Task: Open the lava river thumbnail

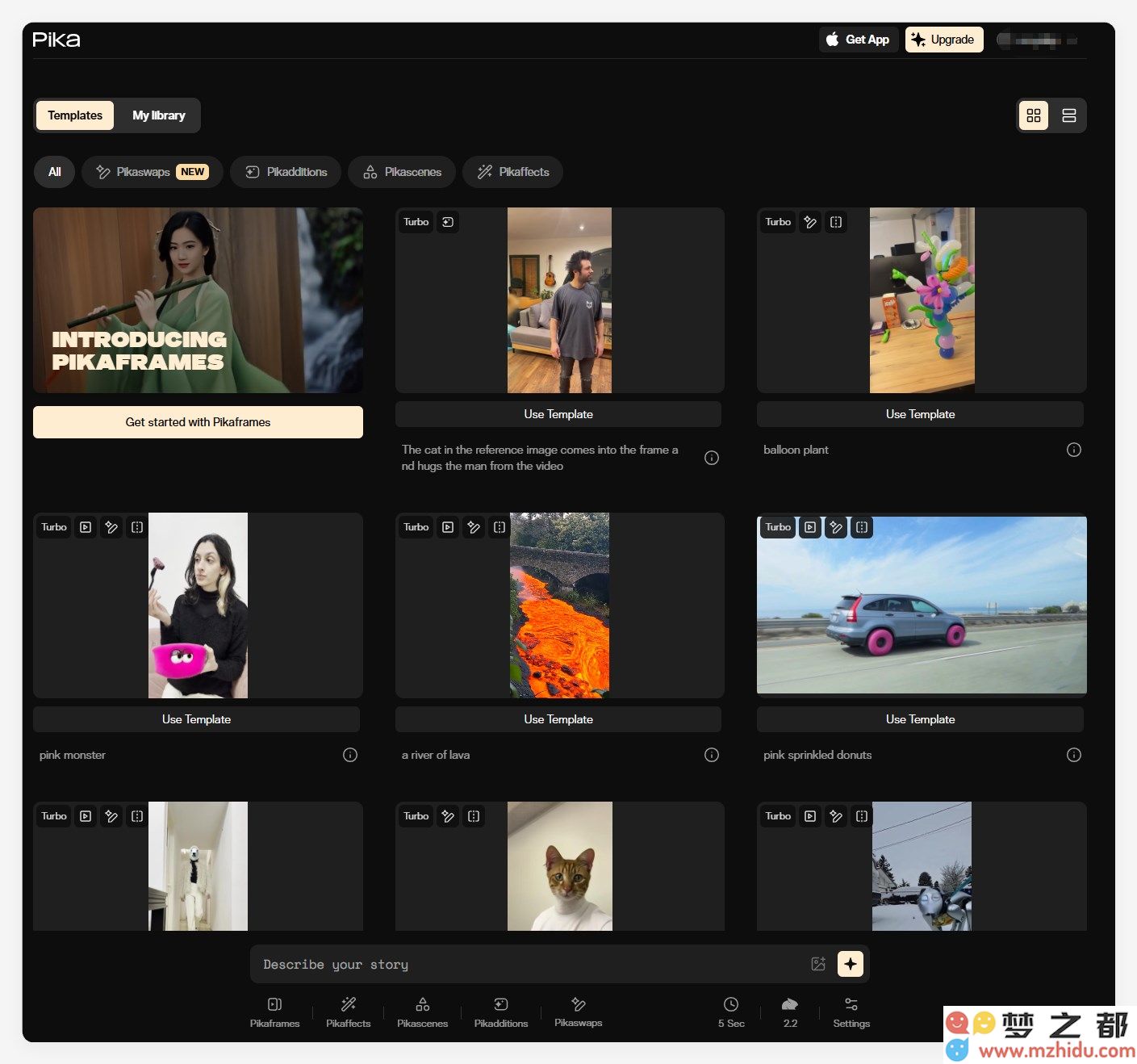Action: [x=560, y=605]
